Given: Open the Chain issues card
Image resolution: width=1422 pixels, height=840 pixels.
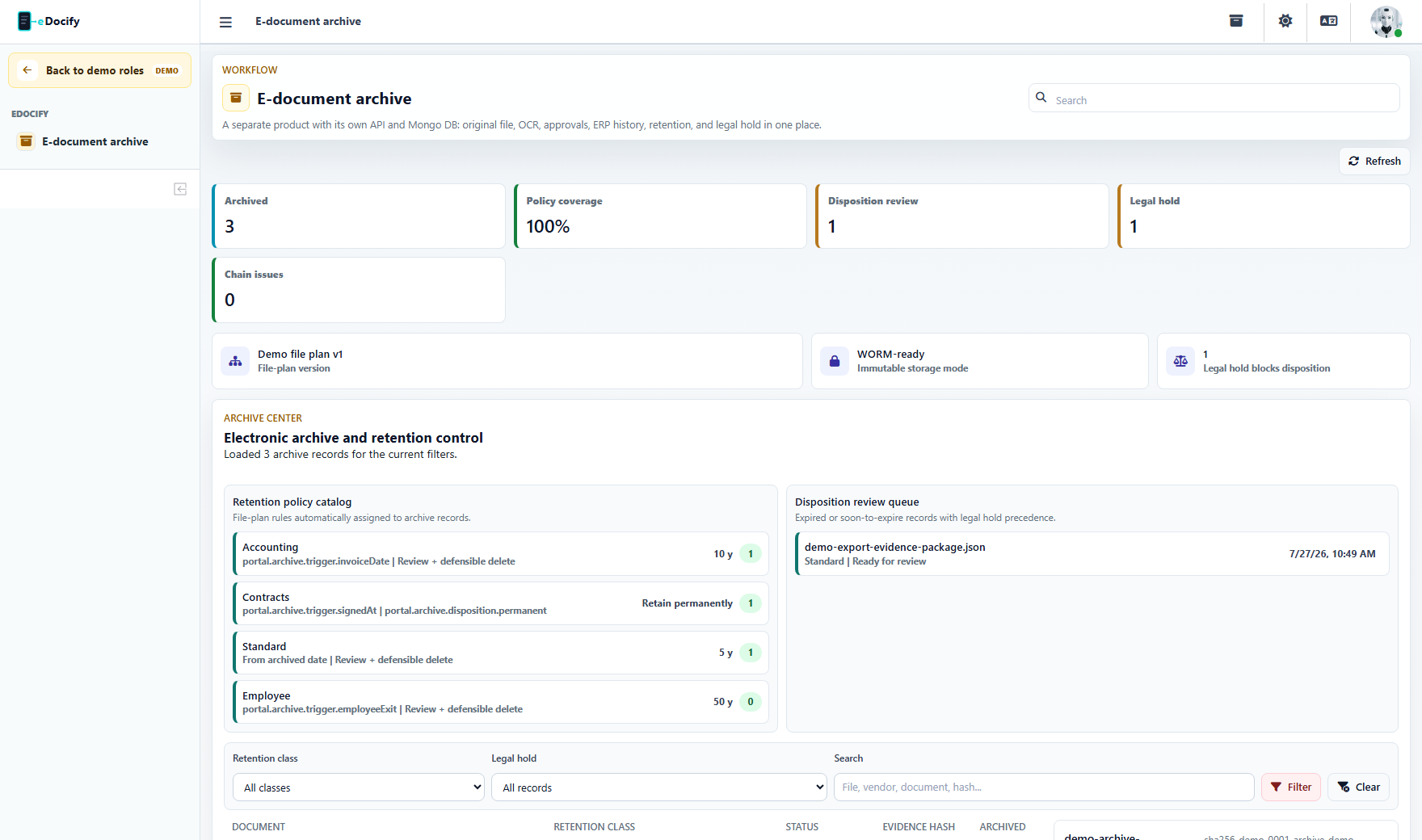Looking at the screenshot, I should (x=359, y=290).
